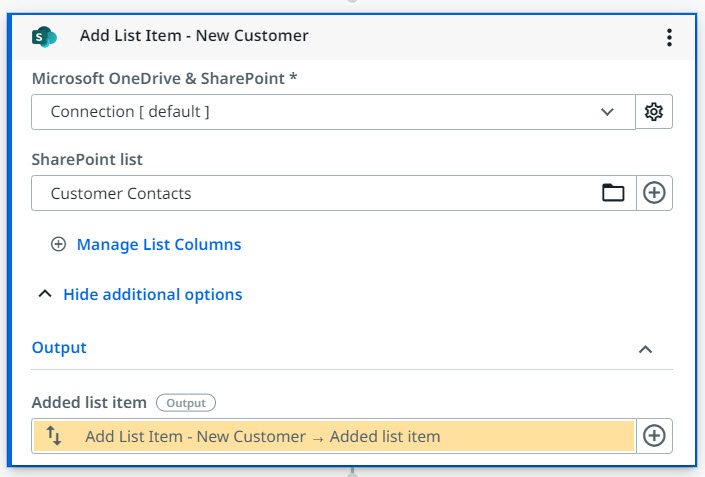Screen dimensions: 705x477
Task: Click the Output badge next to Added list item
Action: [185, 403]
